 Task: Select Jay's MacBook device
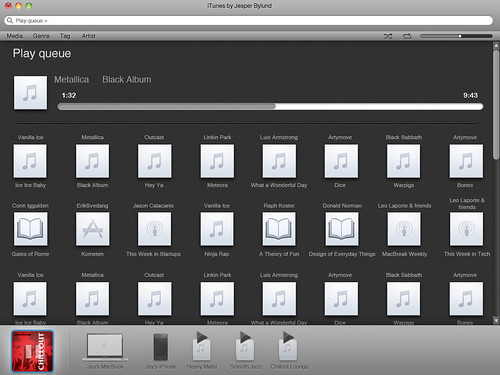(x=105, y=351)
